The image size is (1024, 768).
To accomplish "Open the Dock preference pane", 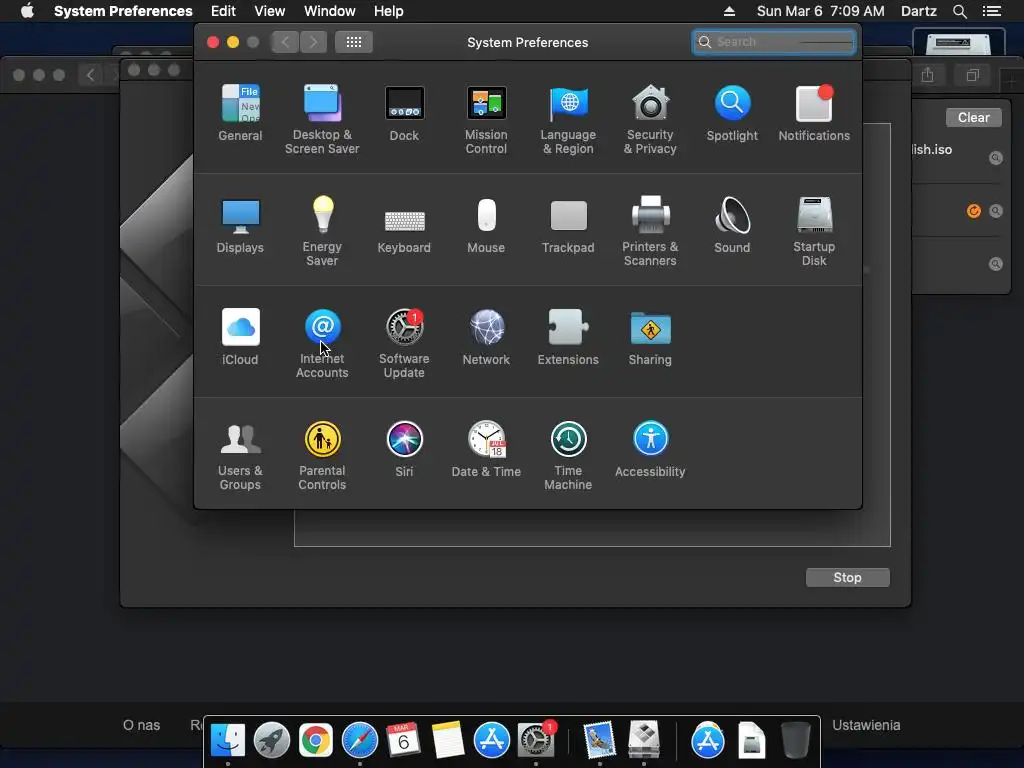I will click(404, 112).
